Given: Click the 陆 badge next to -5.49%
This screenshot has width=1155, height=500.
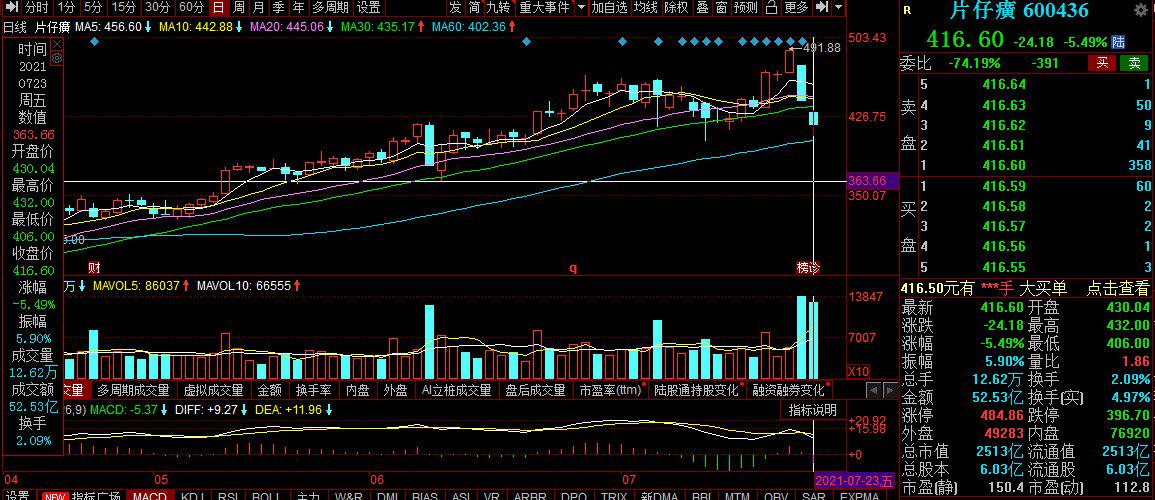Looking at the screenshot, I should (1119, 41).
